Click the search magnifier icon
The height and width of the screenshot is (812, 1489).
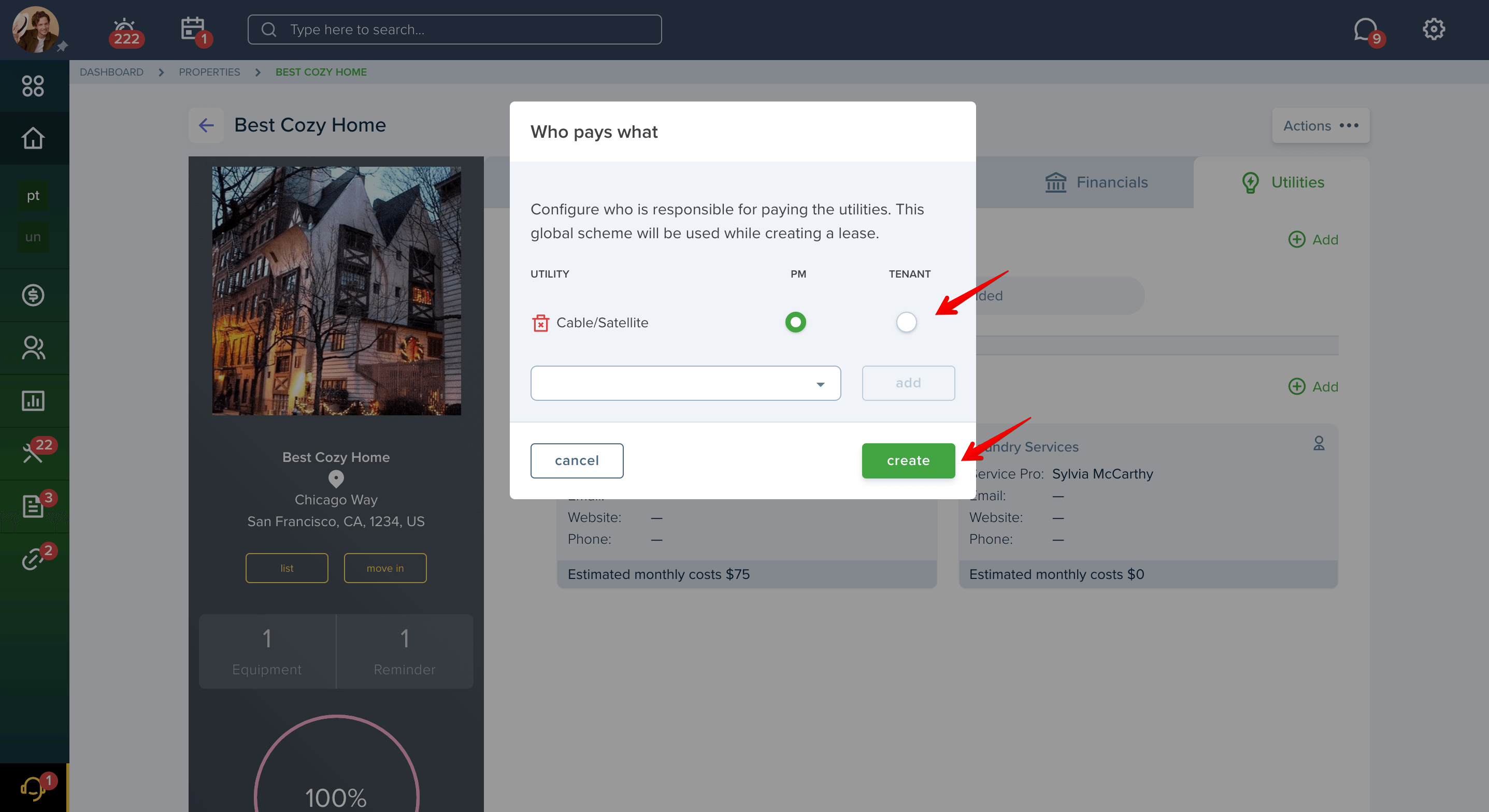pos(269,30)
